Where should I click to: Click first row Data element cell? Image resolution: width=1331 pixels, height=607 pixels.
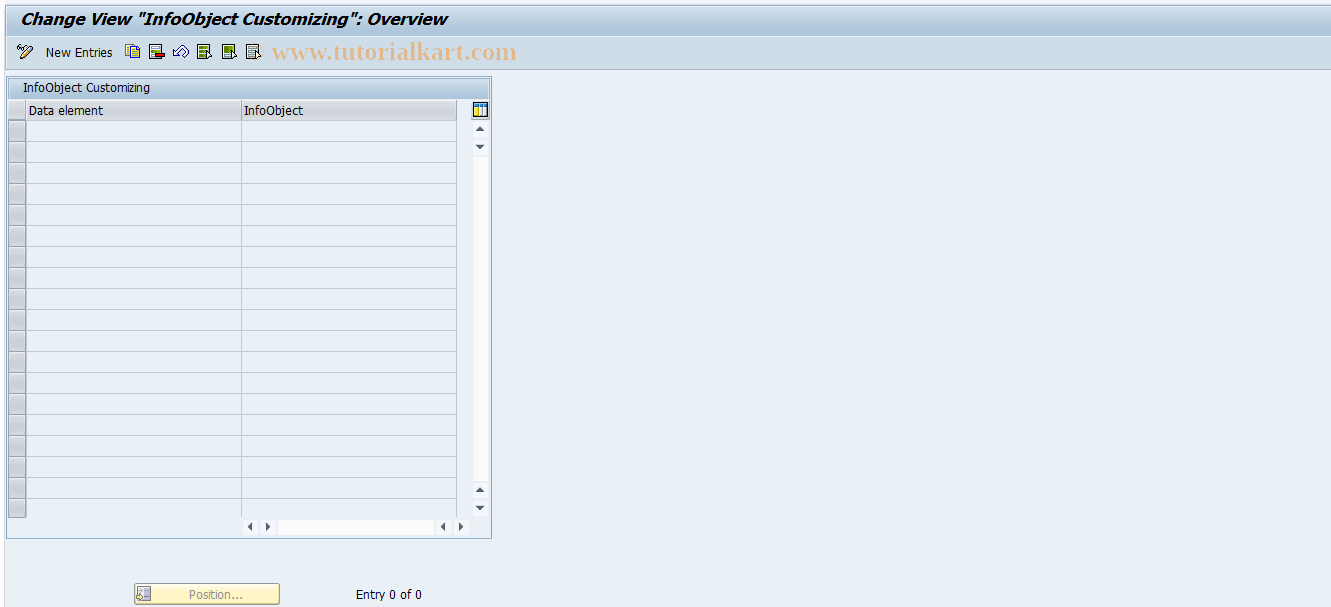[x=134, y=131]
